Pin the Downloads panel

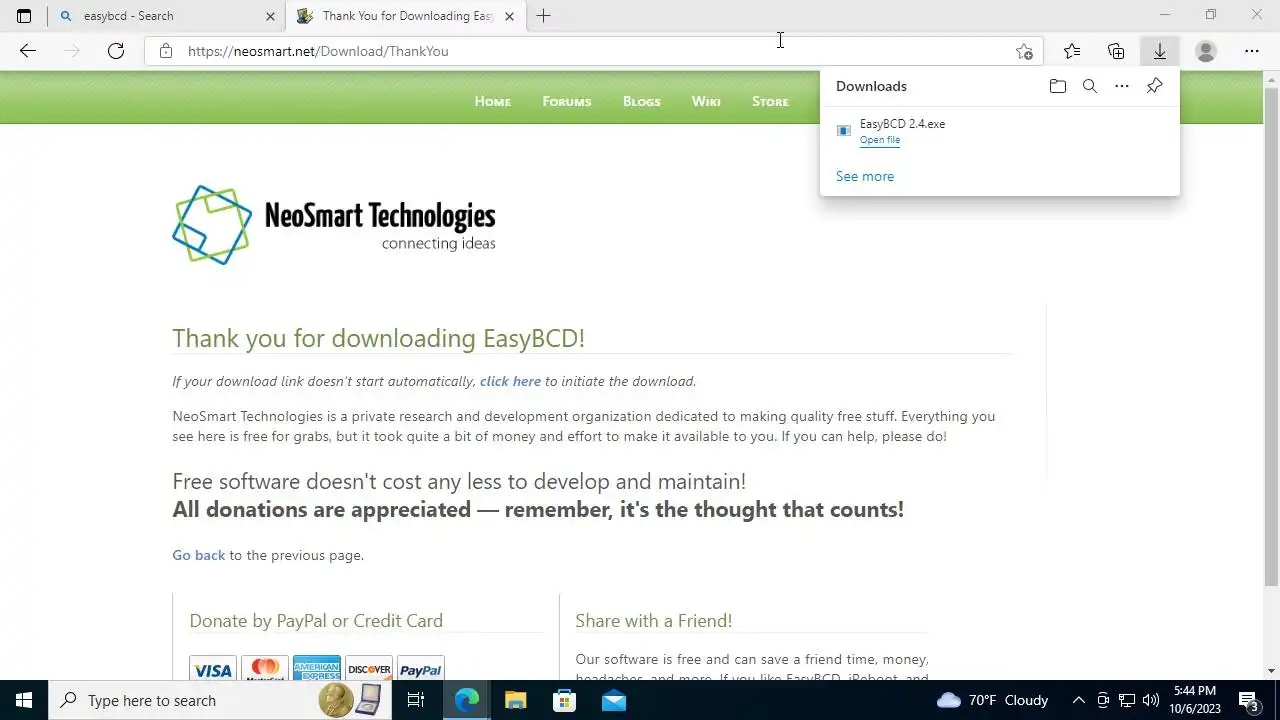click(1154, 86)
